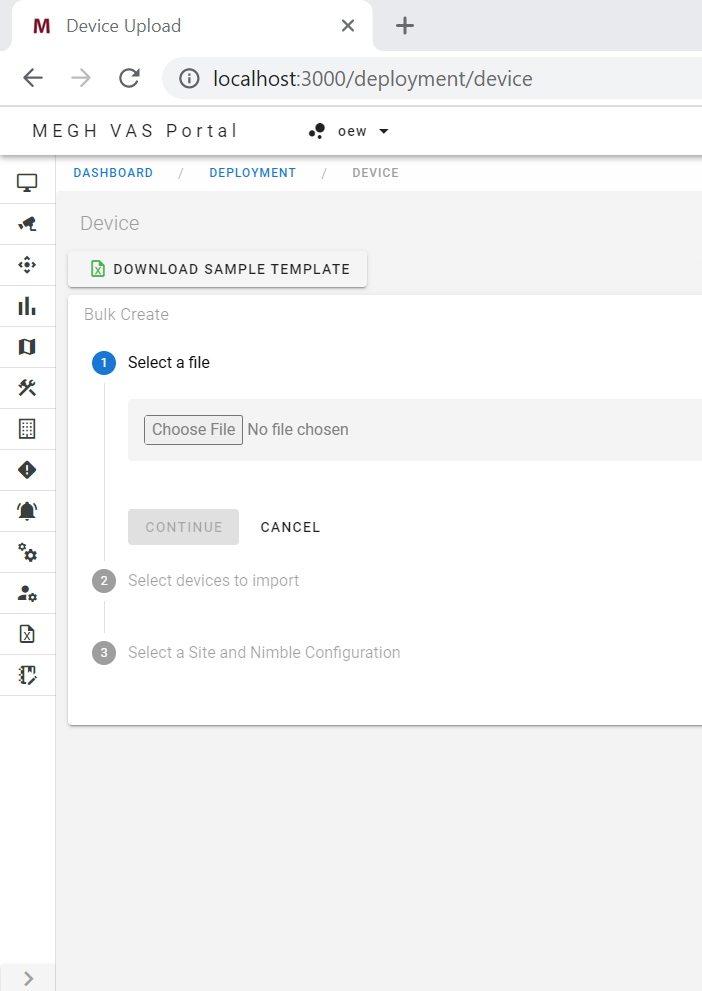Click the hammer and wrench tools icon
Screen dimensions: 702x991
(27, 388)
